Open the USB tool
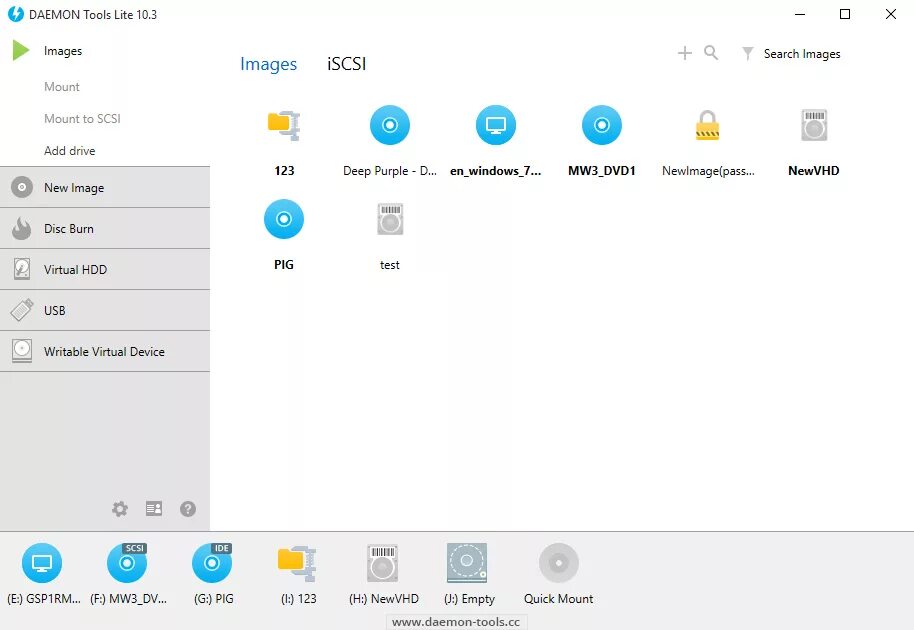 [53, 310]
